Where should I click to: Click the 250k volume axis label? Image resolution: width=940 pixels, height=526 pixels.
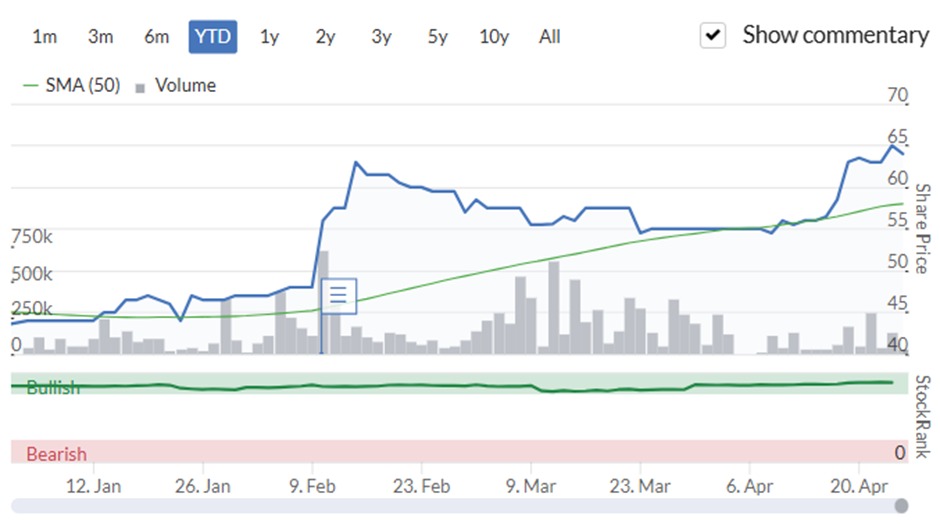click(x=32, y=309)
